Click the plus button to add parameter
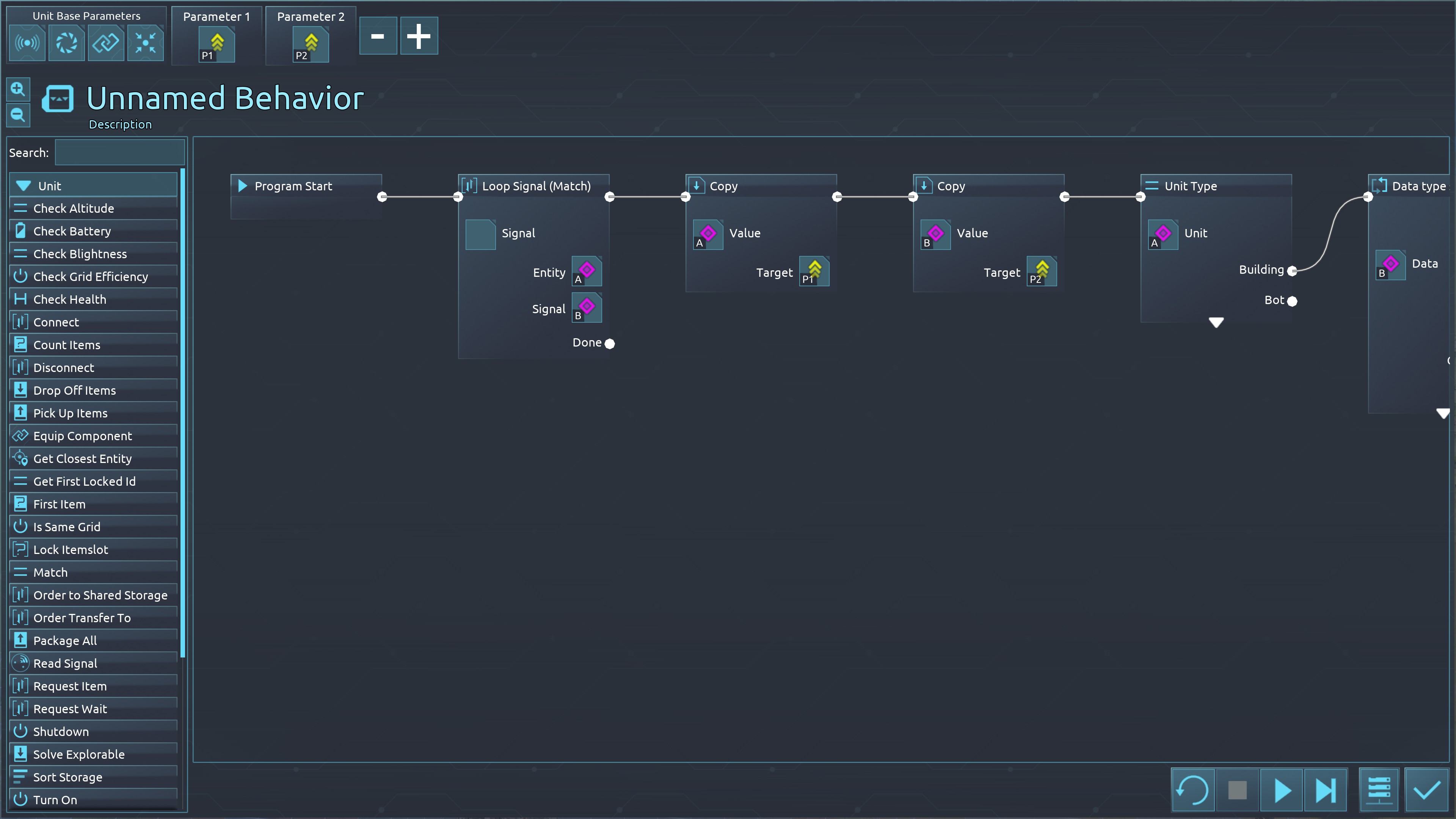The height and width of the screenshot is (819, 1456). coord(419,36)
